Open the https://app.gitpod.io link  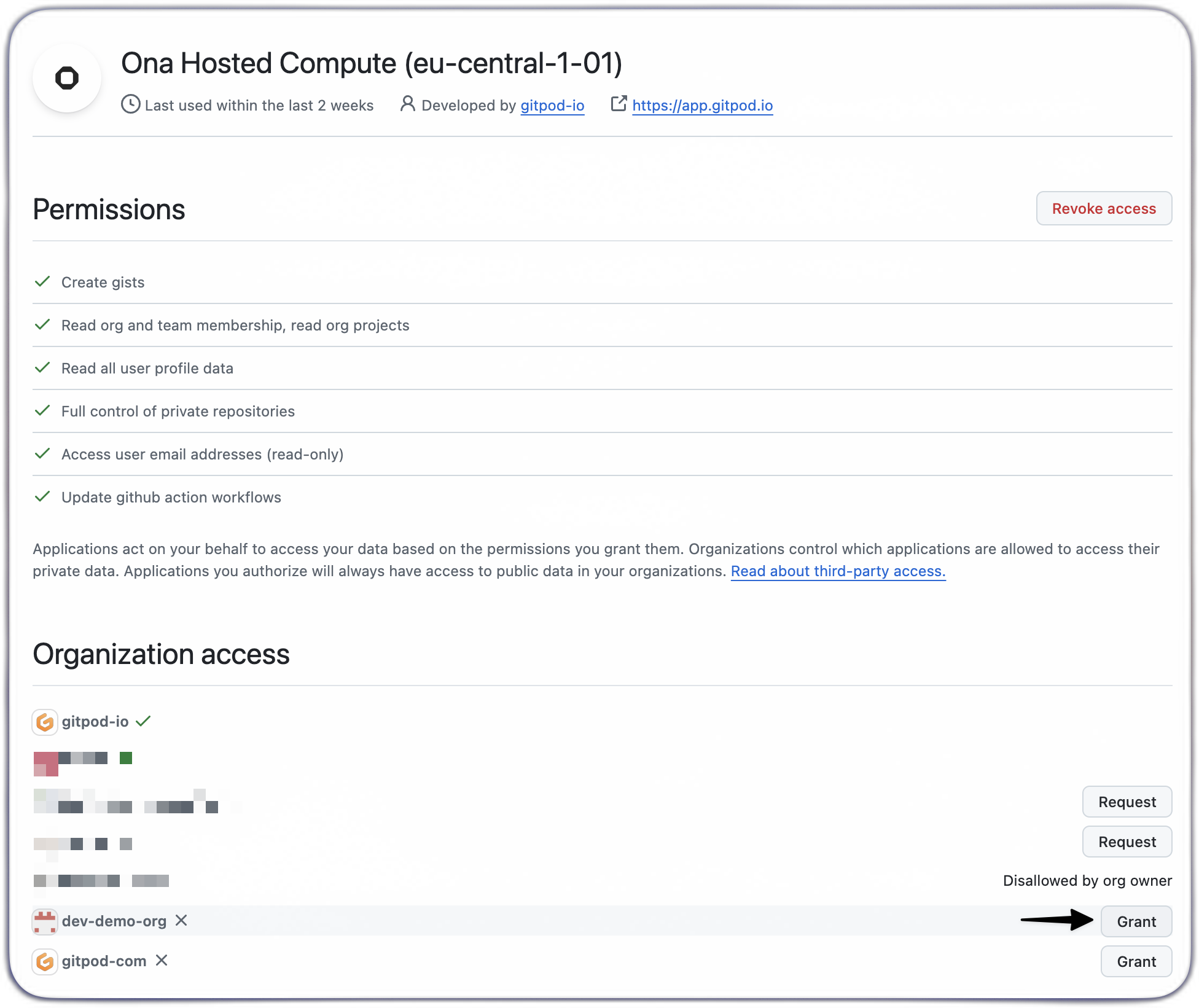click(702, 105)
